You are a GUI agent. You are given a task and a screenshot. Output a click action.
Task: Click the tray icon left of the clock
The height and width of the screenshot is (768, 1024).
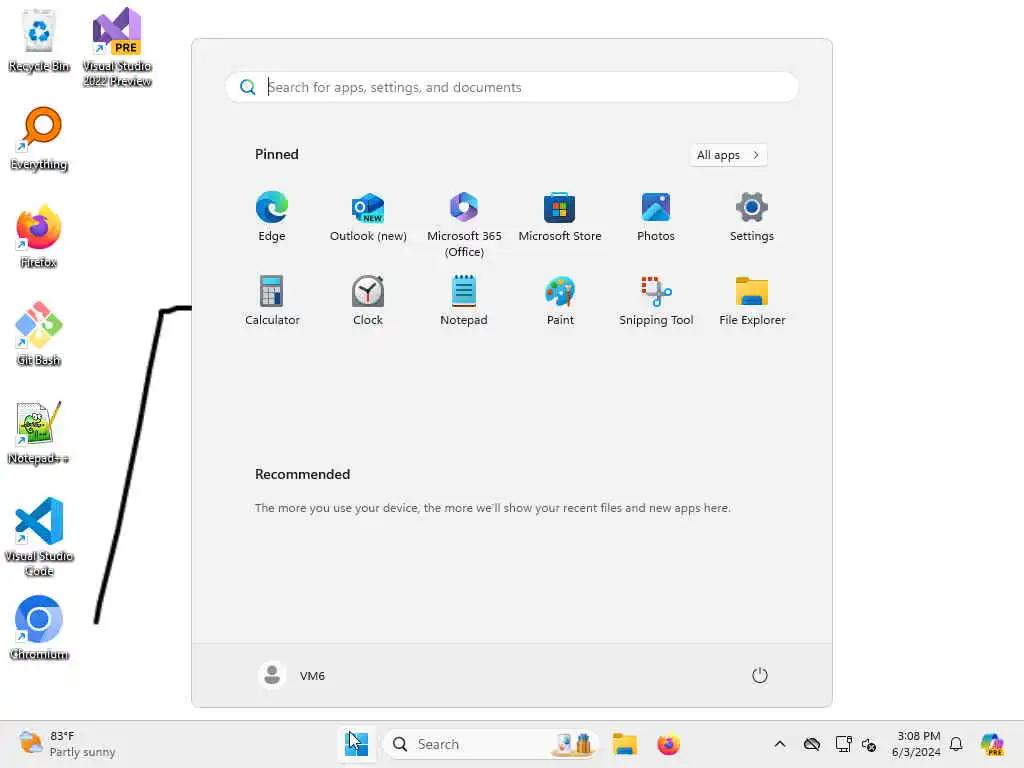(x=869, y=744)
